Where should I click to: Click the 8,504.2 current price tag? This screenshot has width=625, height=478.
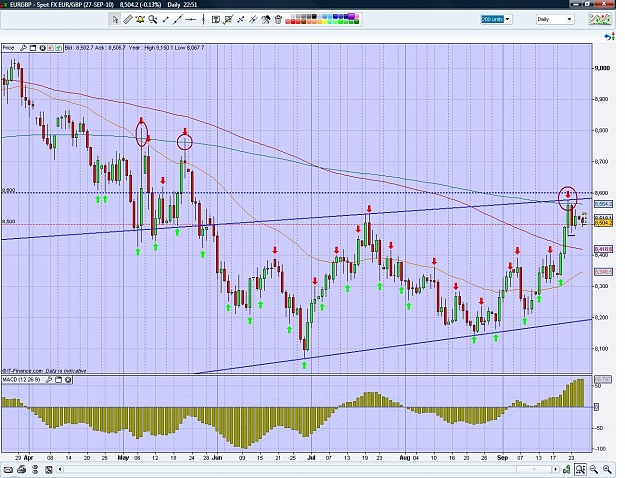pyautogui.click(x=603, y=223)
